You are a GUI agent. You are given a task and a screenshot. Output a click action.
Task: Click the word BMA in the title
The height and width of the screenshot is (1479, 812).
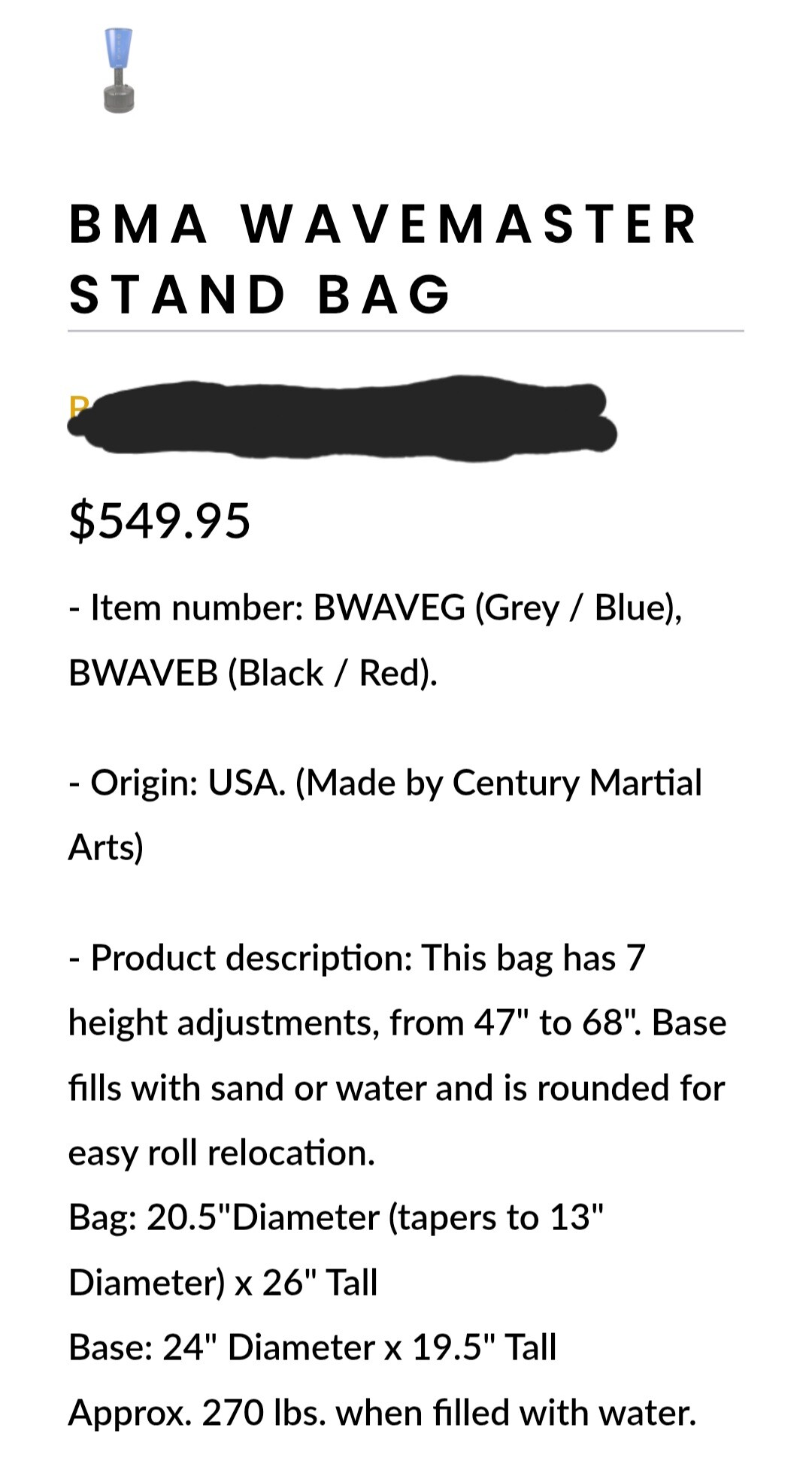point(138,224)
